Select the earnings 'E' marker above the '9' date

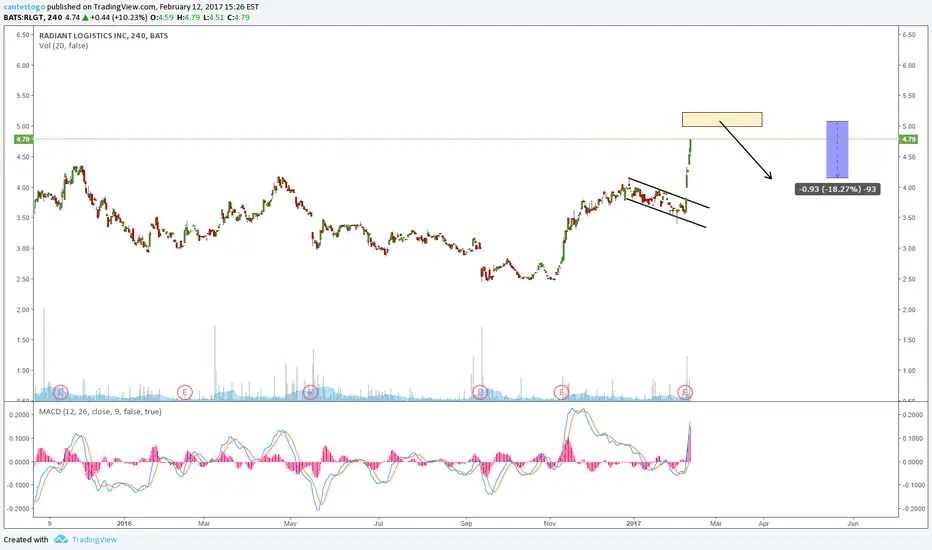click(61, 392)
